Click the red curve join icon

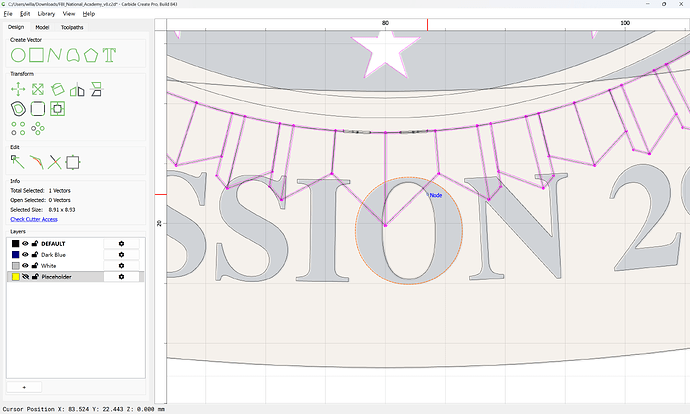37,162
